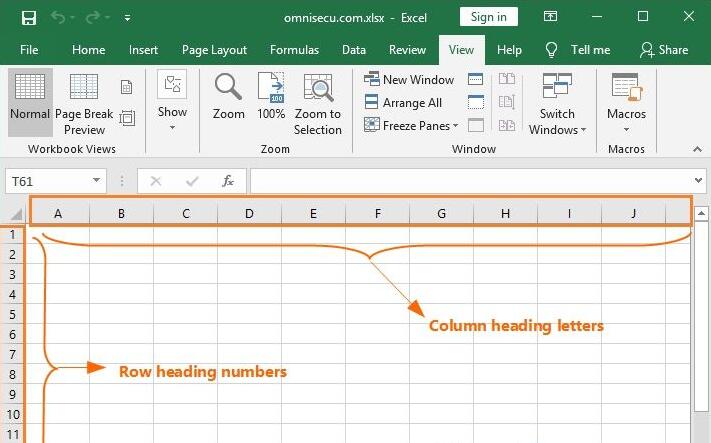Click the vertical scrollbar up arrow
This screenshot has height=443, width=711.
coord(701,214)
